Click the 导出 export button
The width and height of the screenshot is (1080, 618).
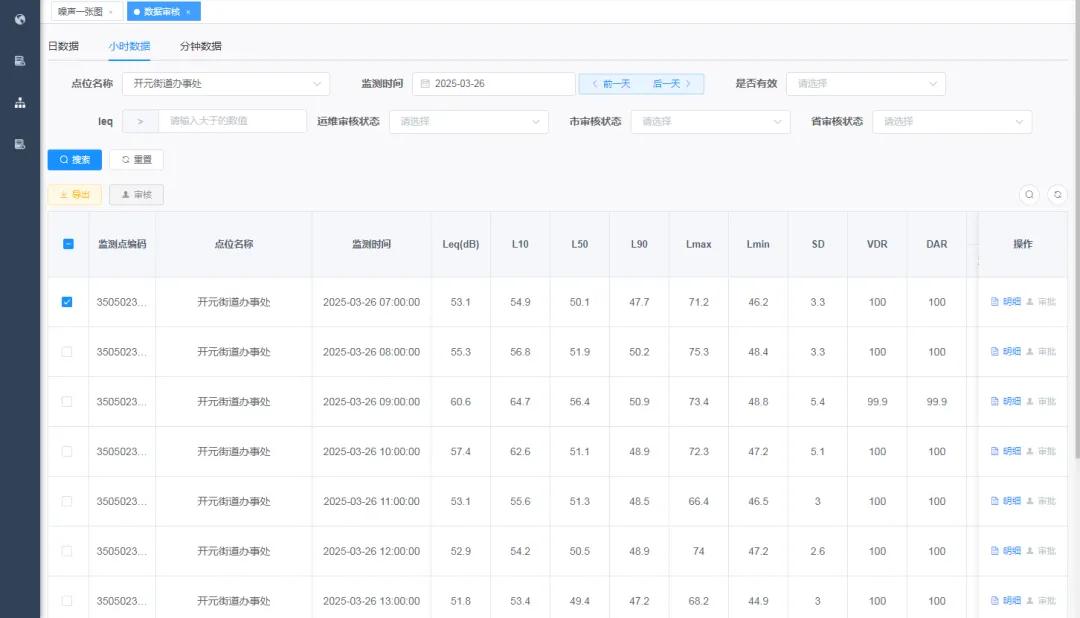pyautogui.click(x=74, y=194)
